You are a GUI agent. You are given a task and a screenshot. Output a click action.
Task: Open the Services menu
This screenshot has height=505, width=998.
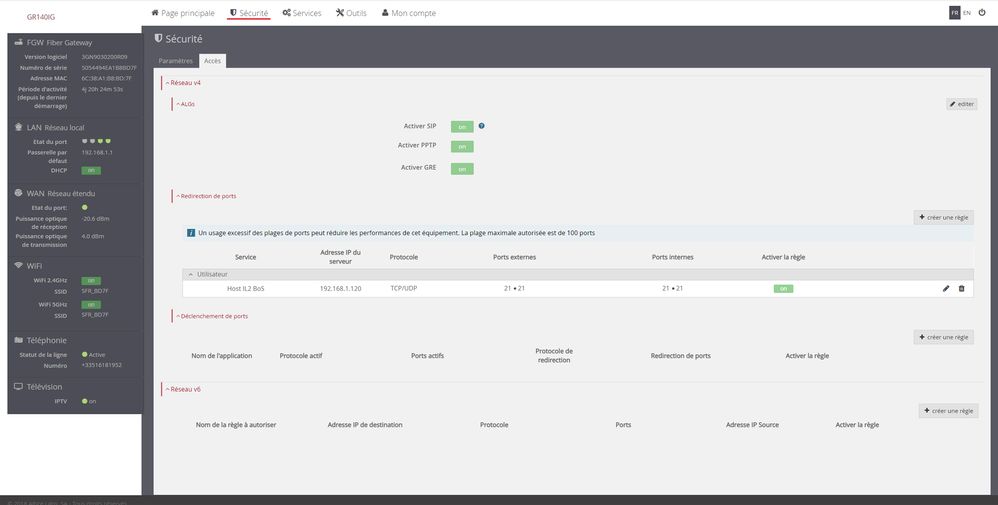coord(302,13)
